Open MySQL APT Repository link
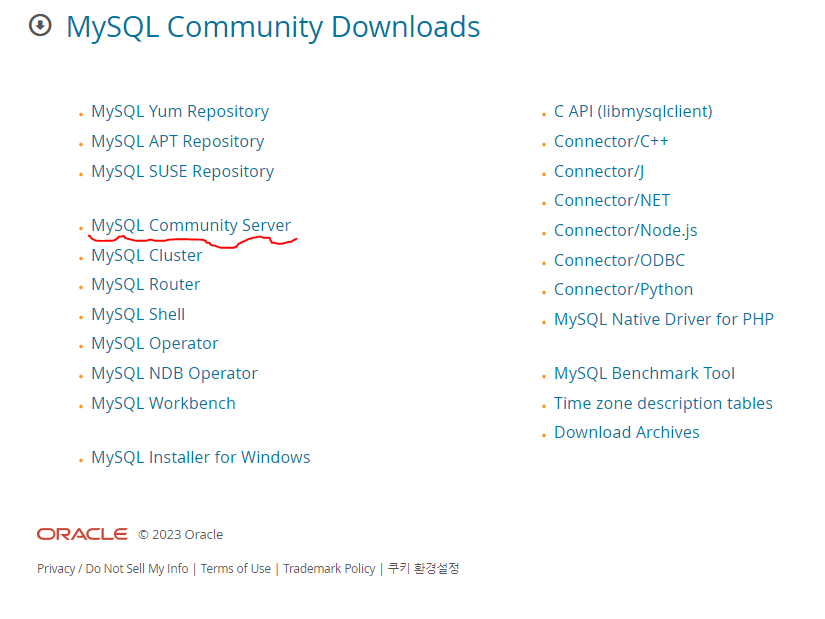Image resolution: width=825 pixels, height=619 pixels. (x=178, y=142)
